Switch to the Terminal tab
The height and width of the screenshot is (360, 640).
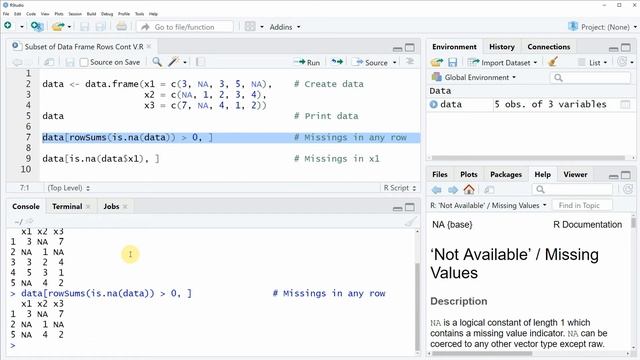click(67, 207)
